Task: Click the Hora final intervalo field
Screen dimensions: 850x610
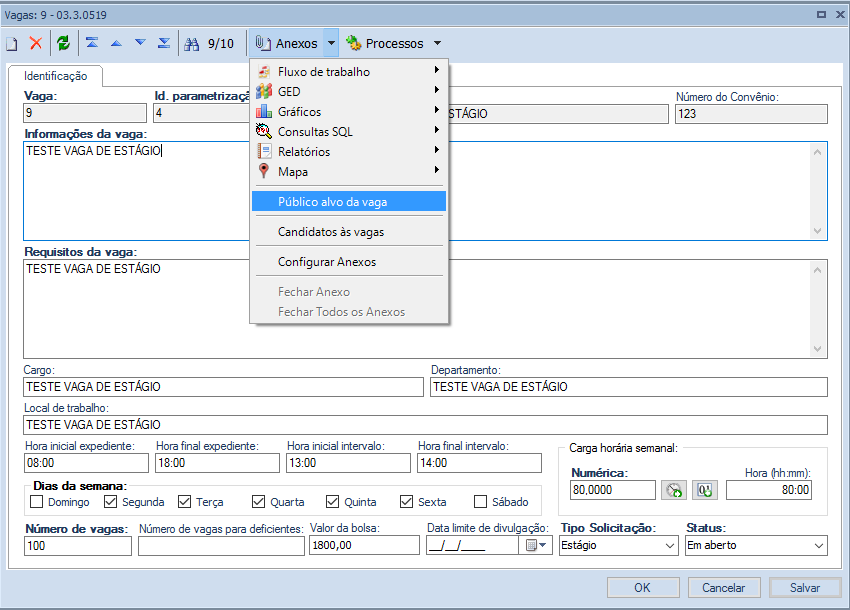Action: 480,463
